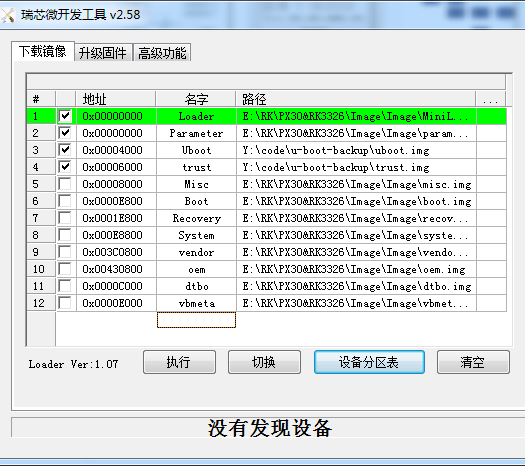Toggle the Loader row checkbox
525x466 pixels.
coord(65,116)
